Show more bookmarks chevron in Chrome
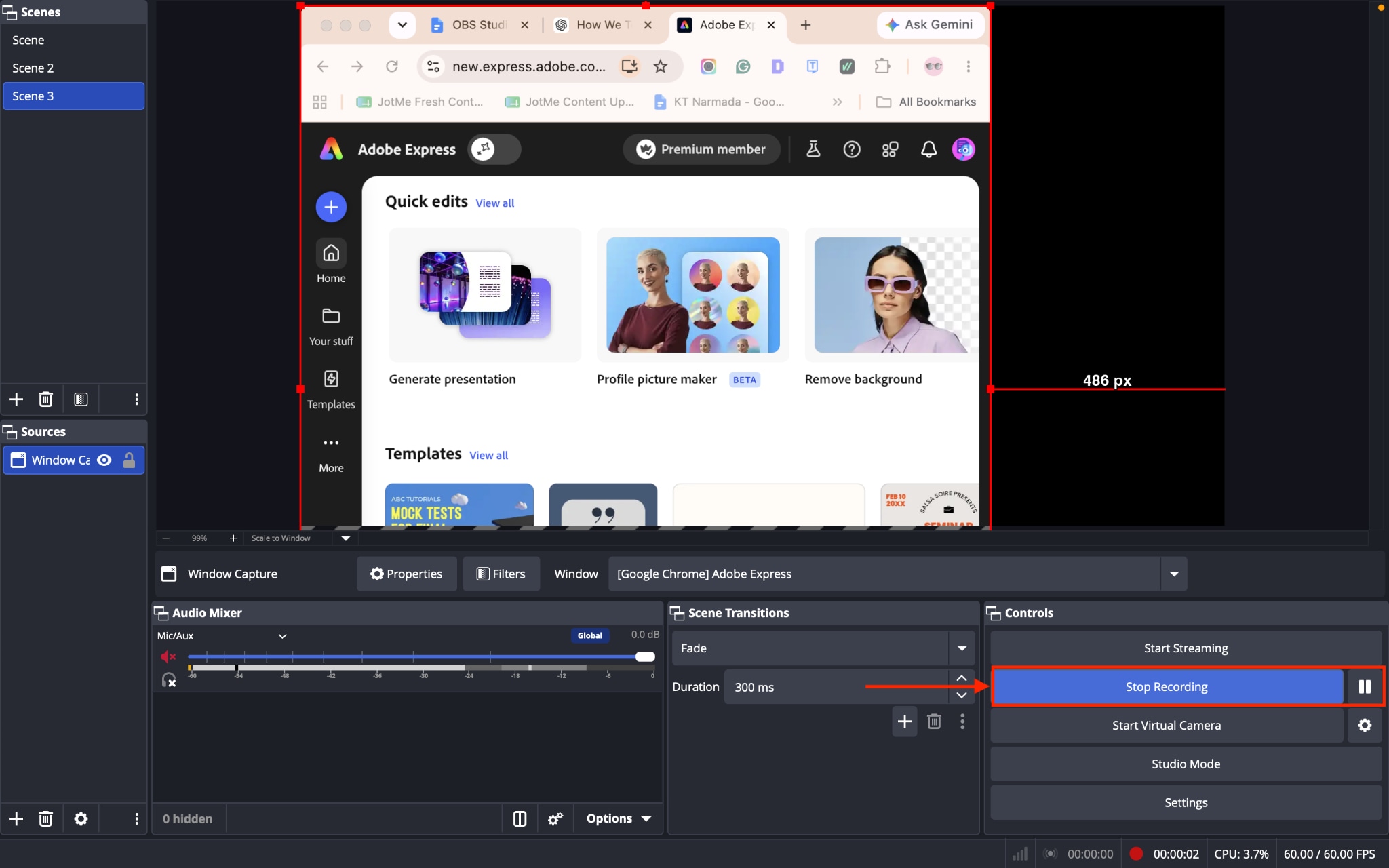 click(837, 102)
